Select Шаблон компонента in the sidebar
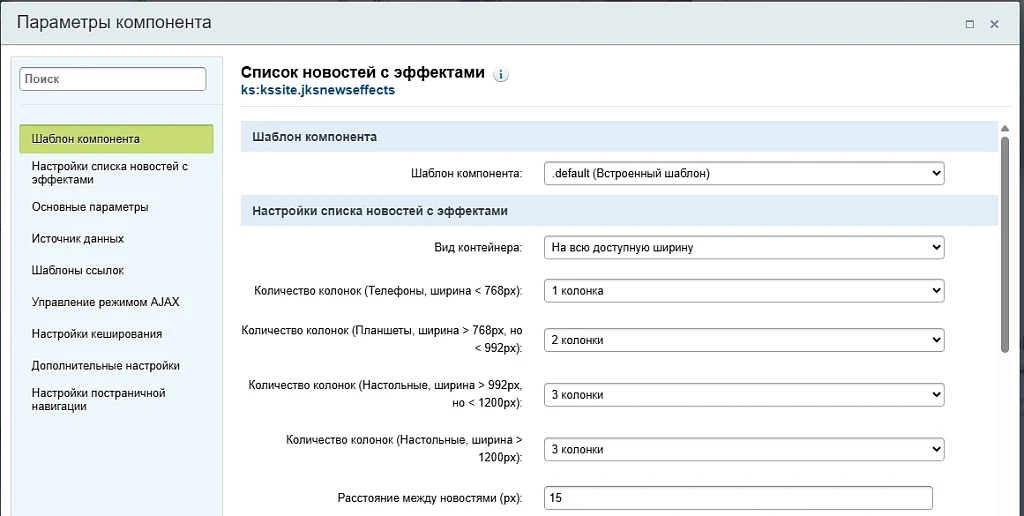1024x516 pixels. click(116, 139)
